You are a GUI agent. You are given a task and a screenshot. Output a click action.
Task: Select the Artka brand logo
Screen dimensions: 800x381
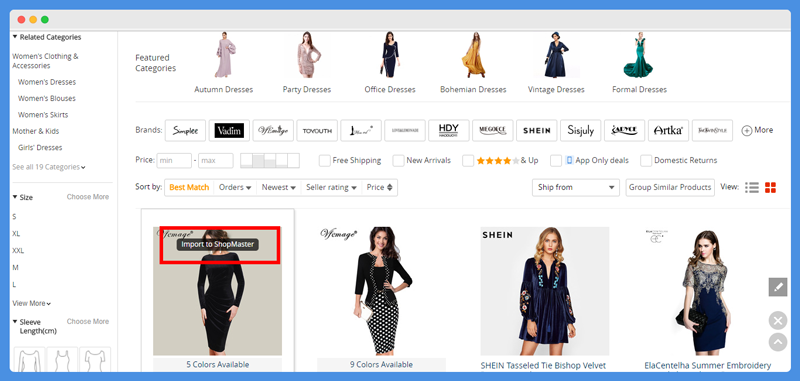[x=668, y=131]
